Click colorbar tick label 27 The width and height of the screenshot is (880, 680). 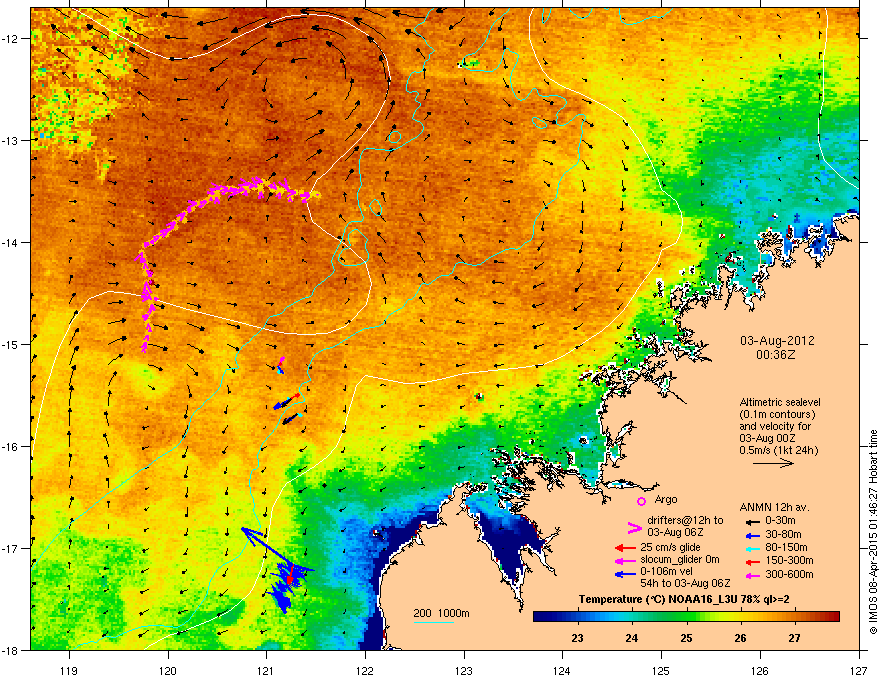[x=794, y=638]
